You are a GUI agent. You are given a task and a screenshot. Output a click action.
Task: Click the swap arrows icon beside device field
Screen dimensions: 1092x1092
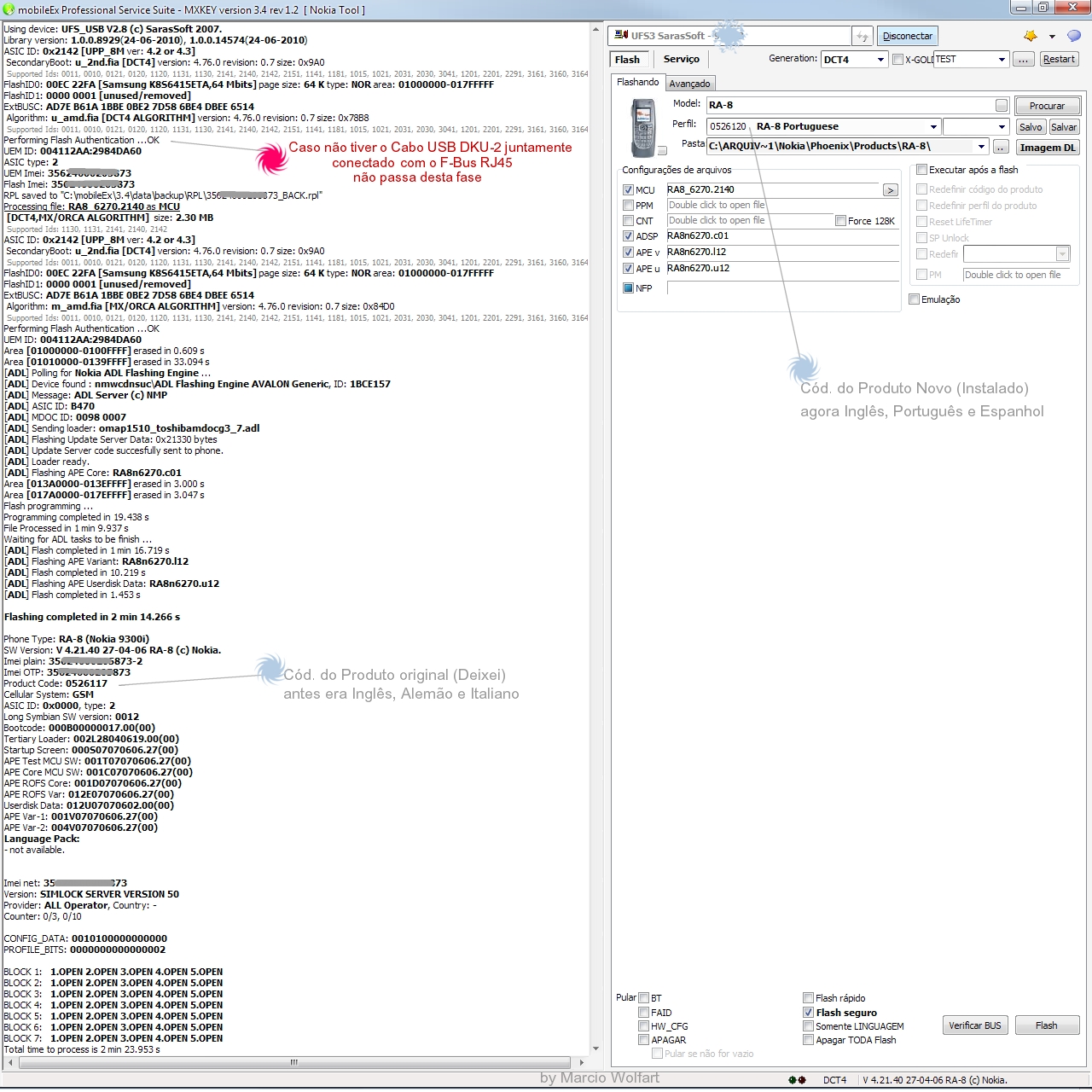pos(863,37)
